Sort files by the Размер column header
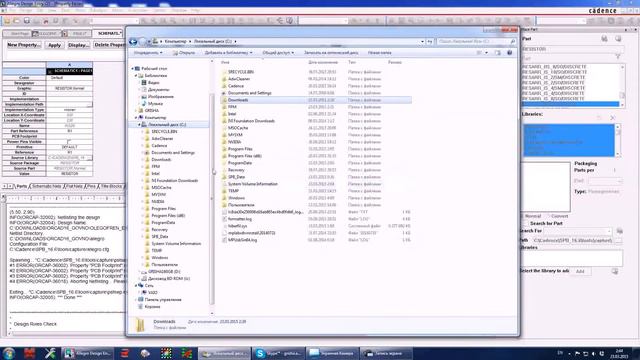Screen dimensions: 640x360 tap(395, 62)
